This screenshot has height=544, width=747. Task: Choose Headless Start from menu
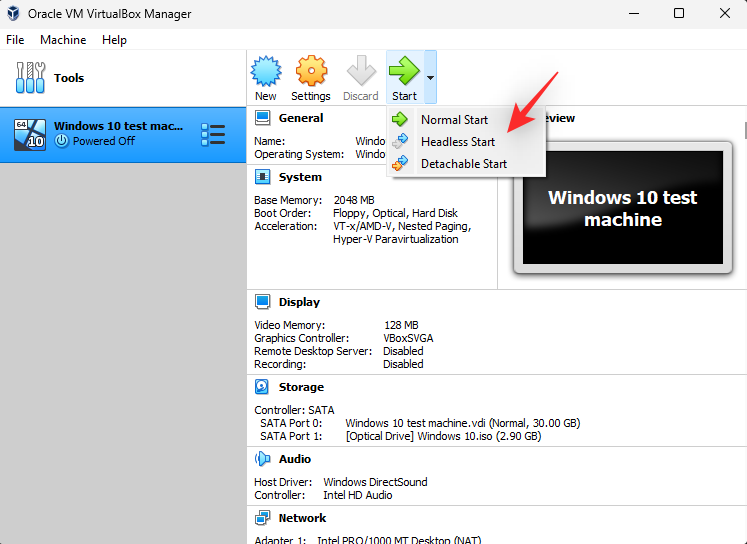[467, 141]
